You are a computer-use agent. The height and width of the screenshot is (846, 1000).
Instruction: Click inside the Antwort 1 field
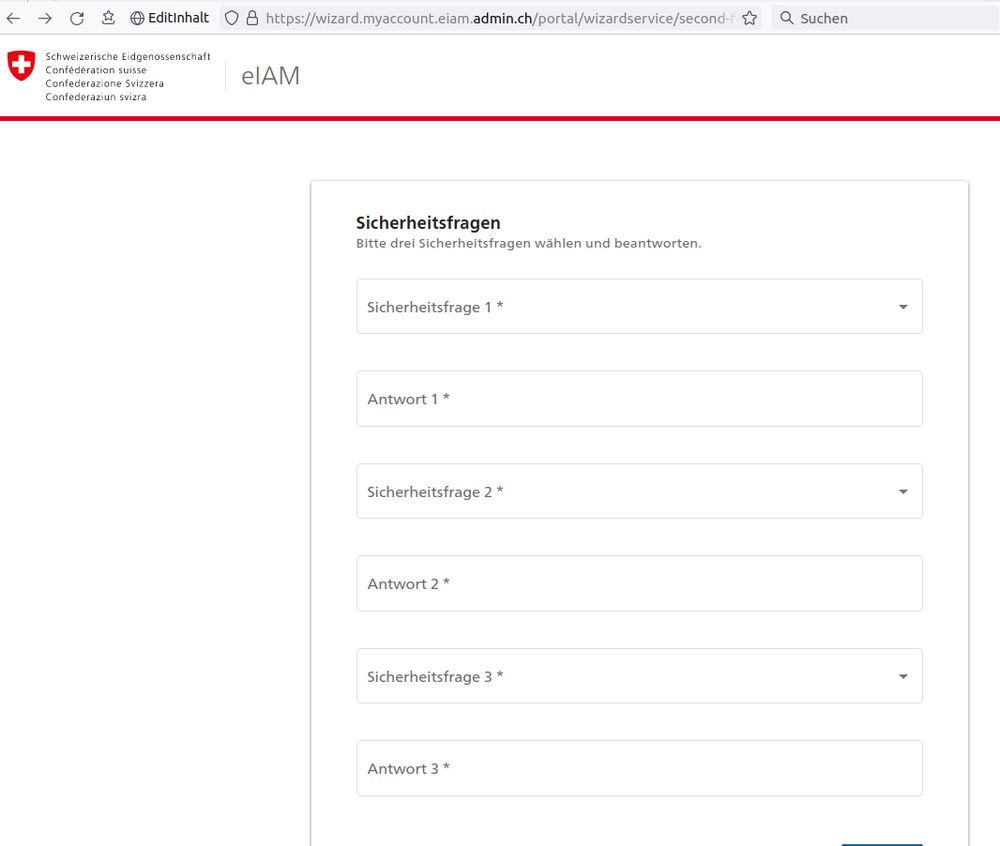pos(640,398)
